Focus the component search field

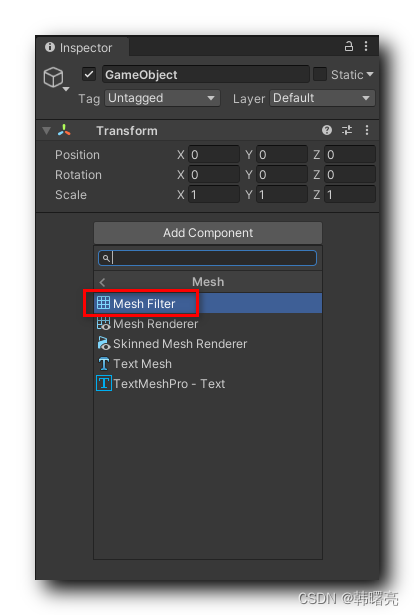[207, 258]
